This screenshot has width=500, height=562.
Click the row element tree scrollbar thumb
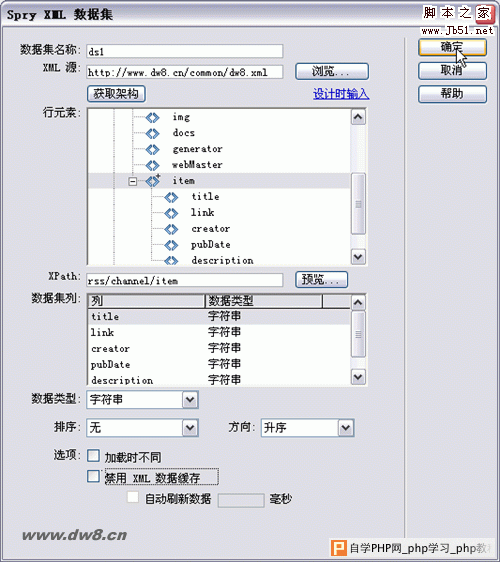pyautogui.click(x=358, y=204)
